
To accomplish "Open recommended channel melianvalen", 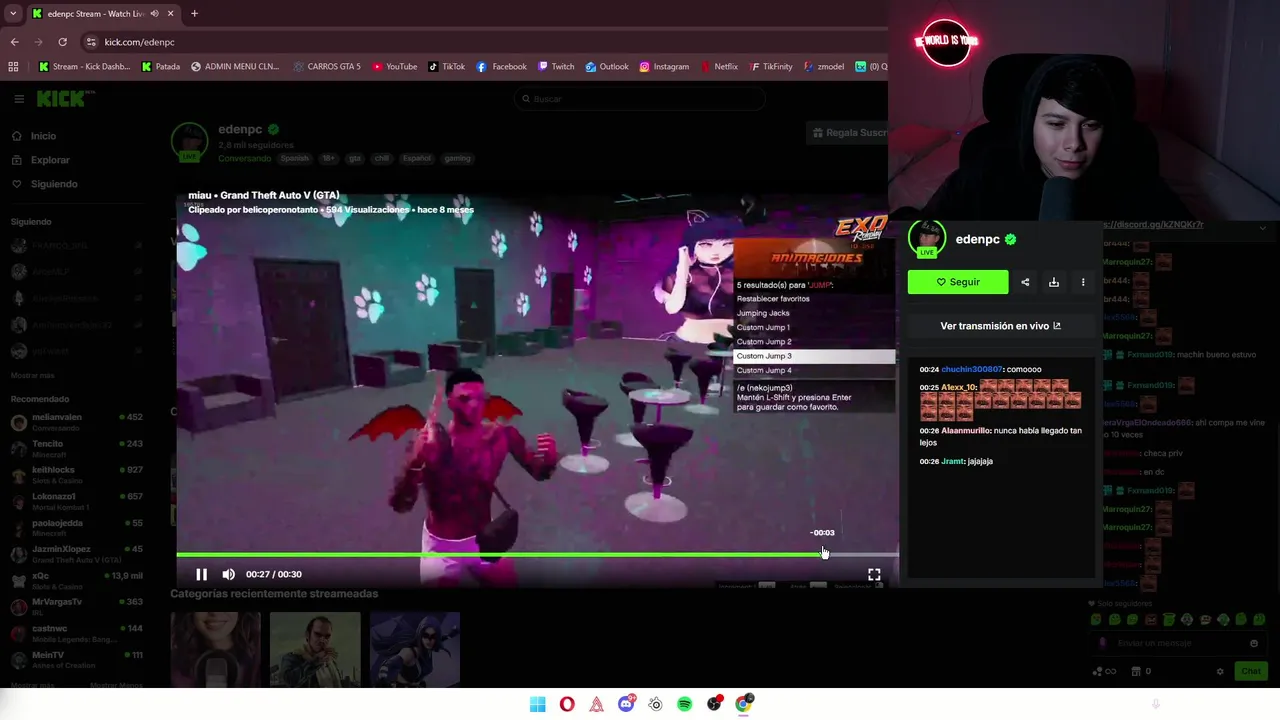I will click(x=76, y=421).
